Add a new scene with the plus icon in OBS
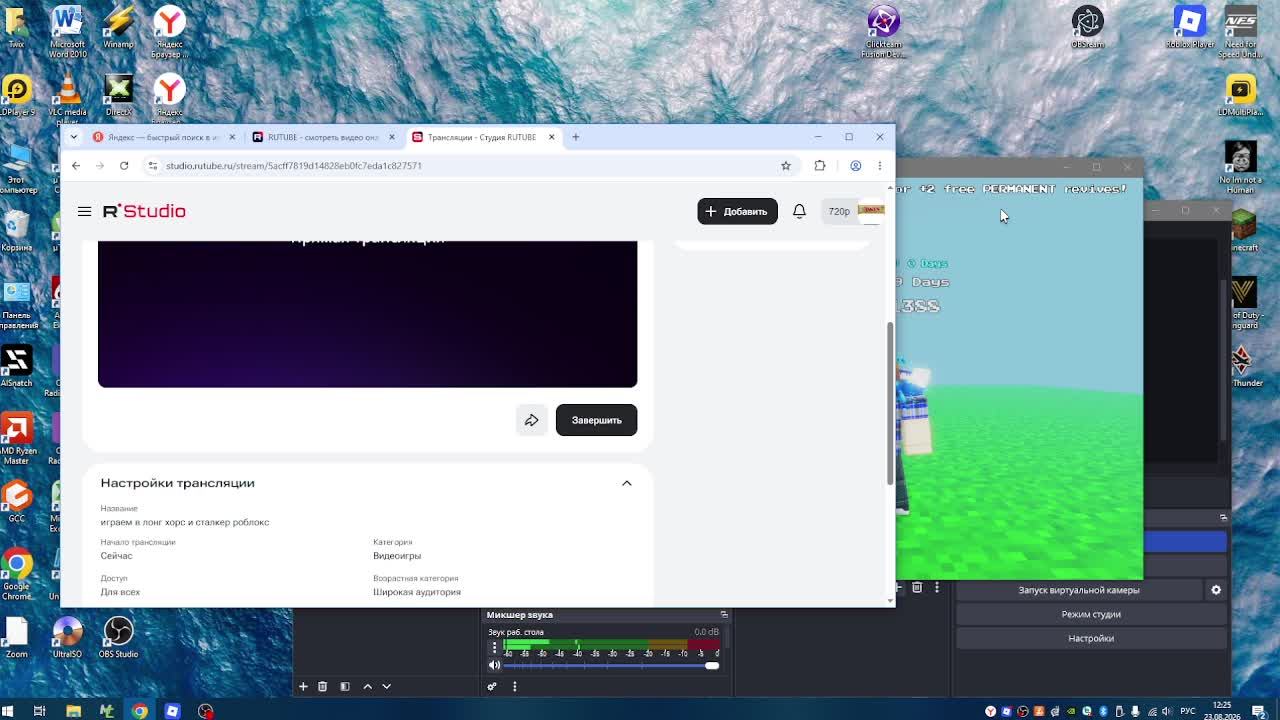Viewport: 1280px width, 720px height. click(x=303, y=686)
